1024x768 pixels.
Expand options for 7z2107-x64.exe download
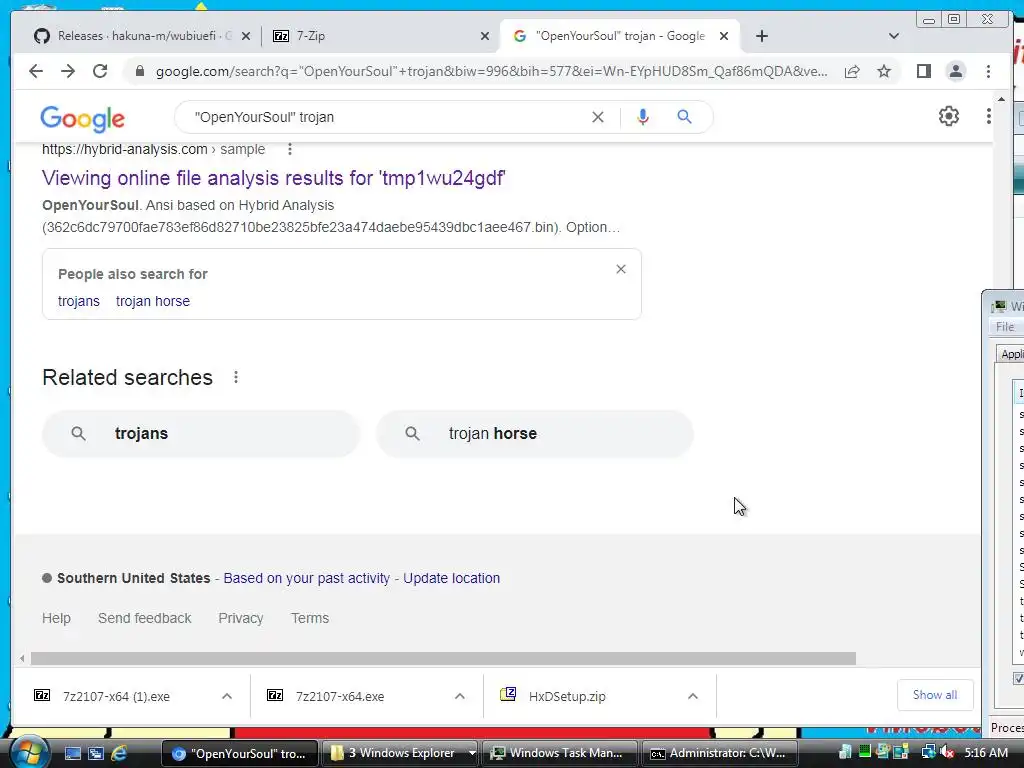460,696
